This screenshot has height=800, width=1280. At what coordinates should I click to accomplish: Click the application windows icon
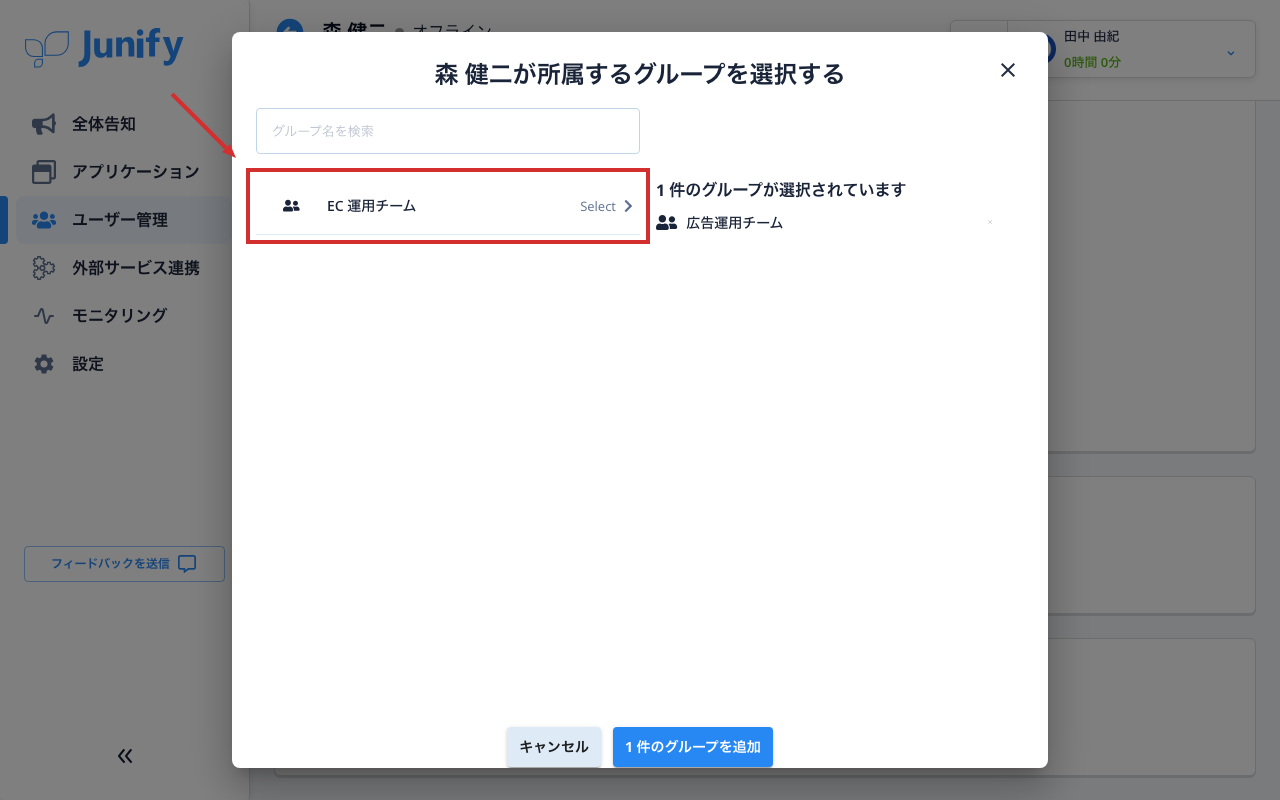click(x=44, y=172)
